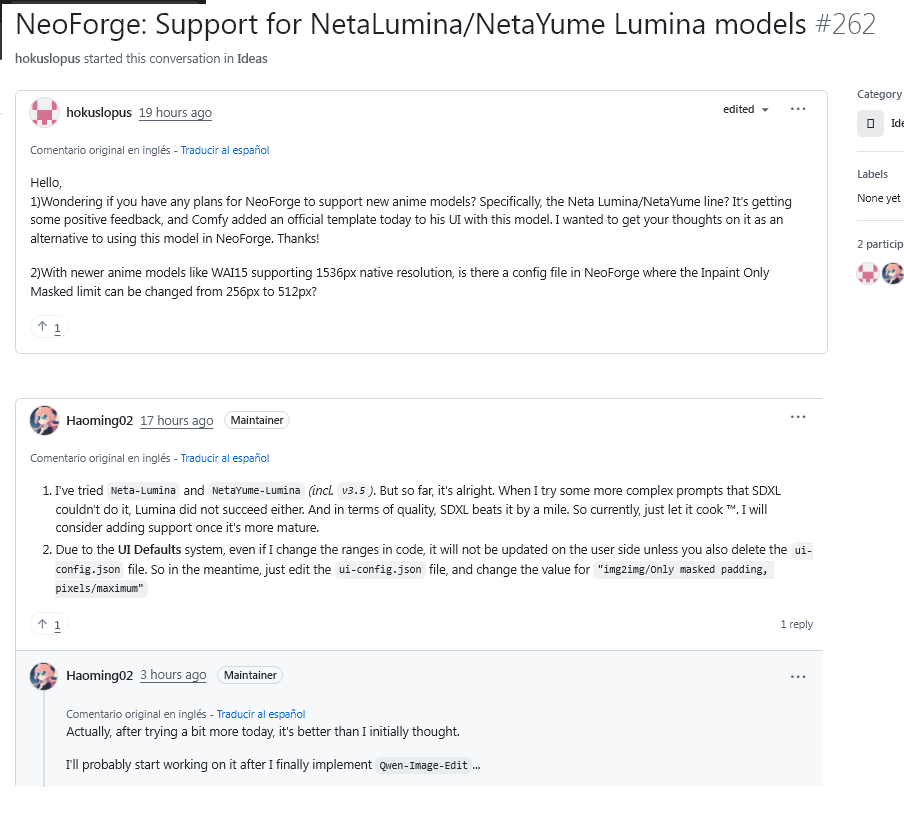Open three-dot menu on hokuslopus post
This screenshot has height=828, width=904.
[798, 109]
